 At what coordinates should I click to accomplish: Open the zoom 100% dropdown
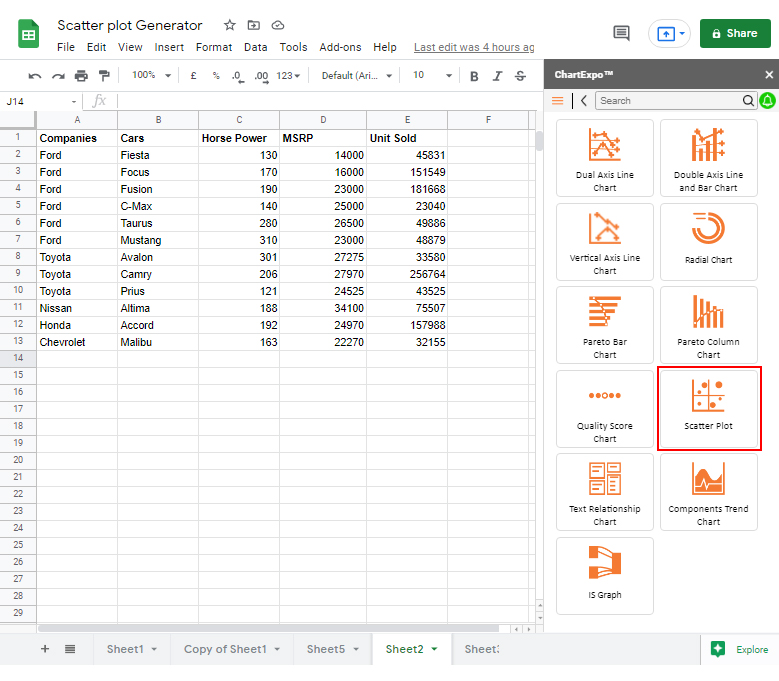pyautogui.click(x=152, y=76)
